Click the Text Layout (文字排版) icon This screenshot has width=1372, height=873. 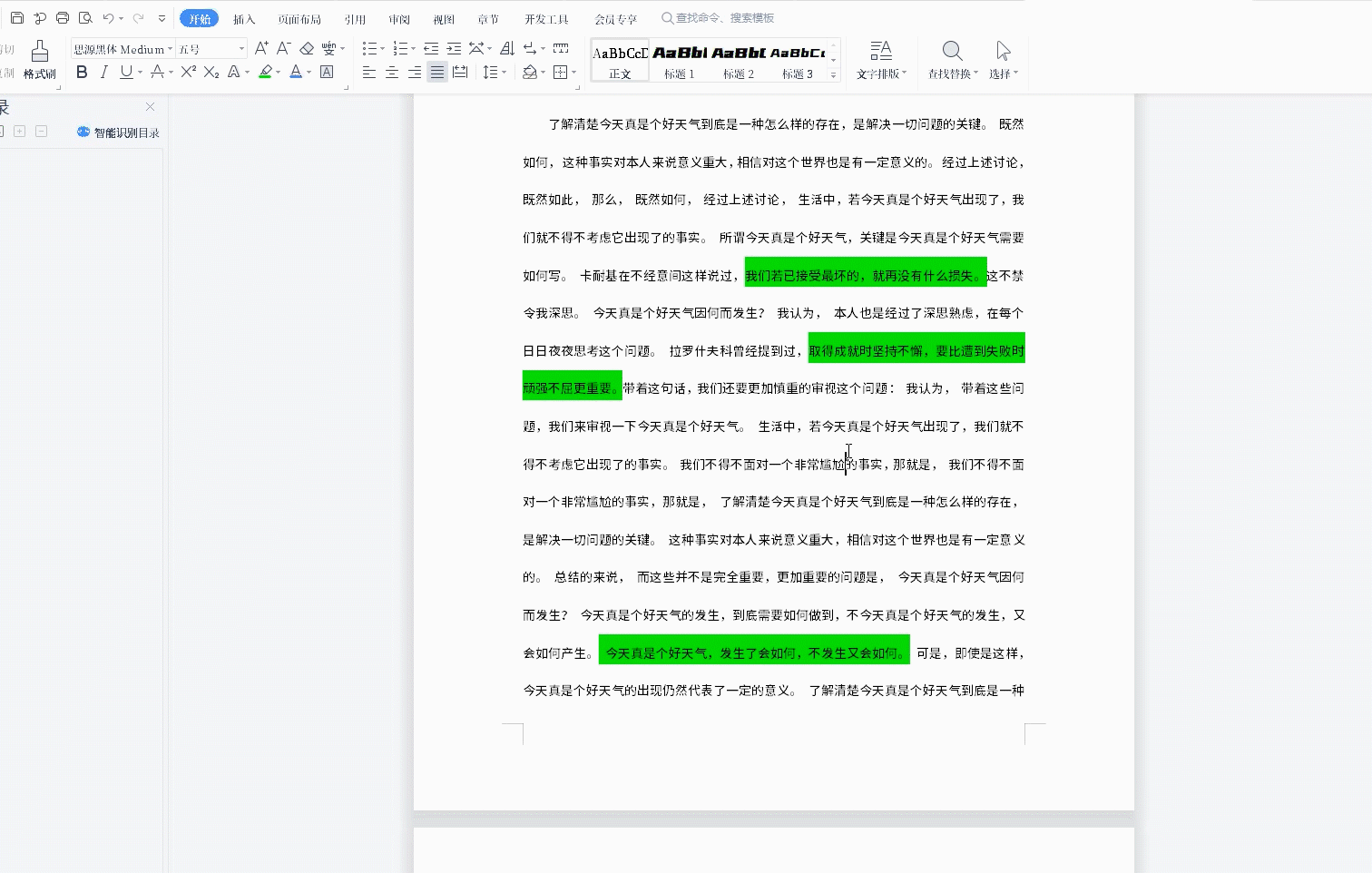[x=881, y=51]
